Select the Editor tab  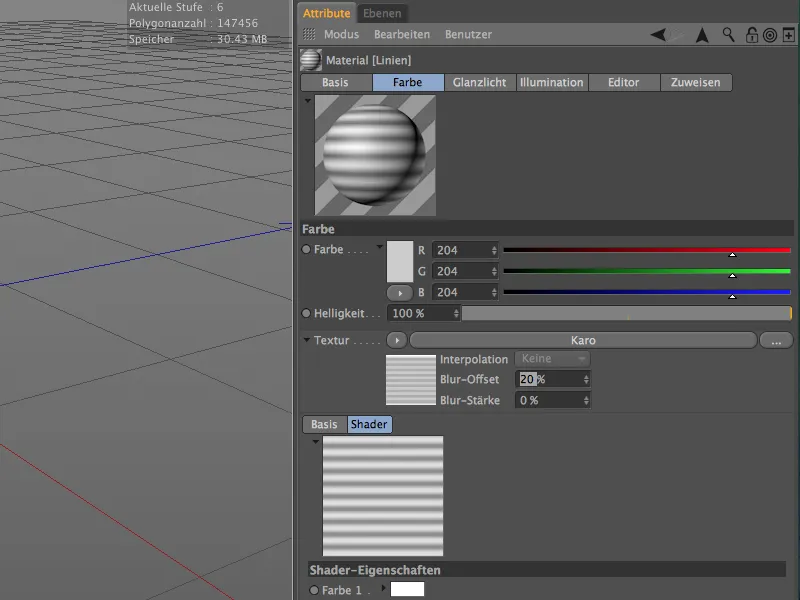(x=624, y=83)
